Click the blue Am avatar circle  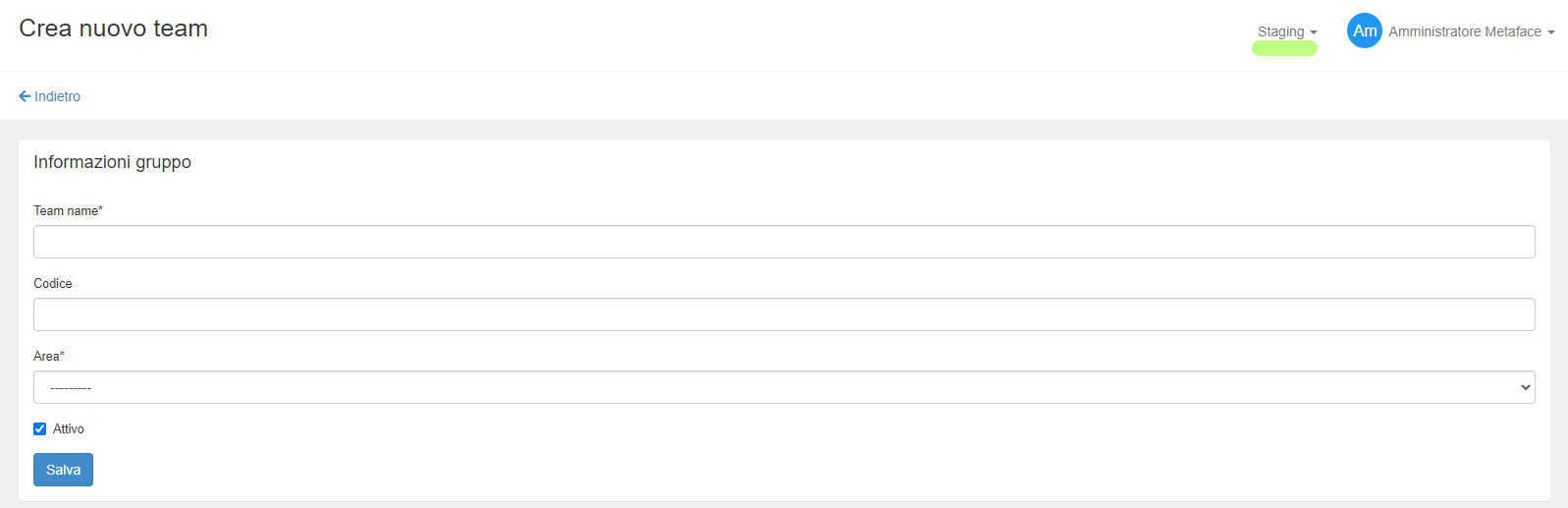click(1364, 31)
